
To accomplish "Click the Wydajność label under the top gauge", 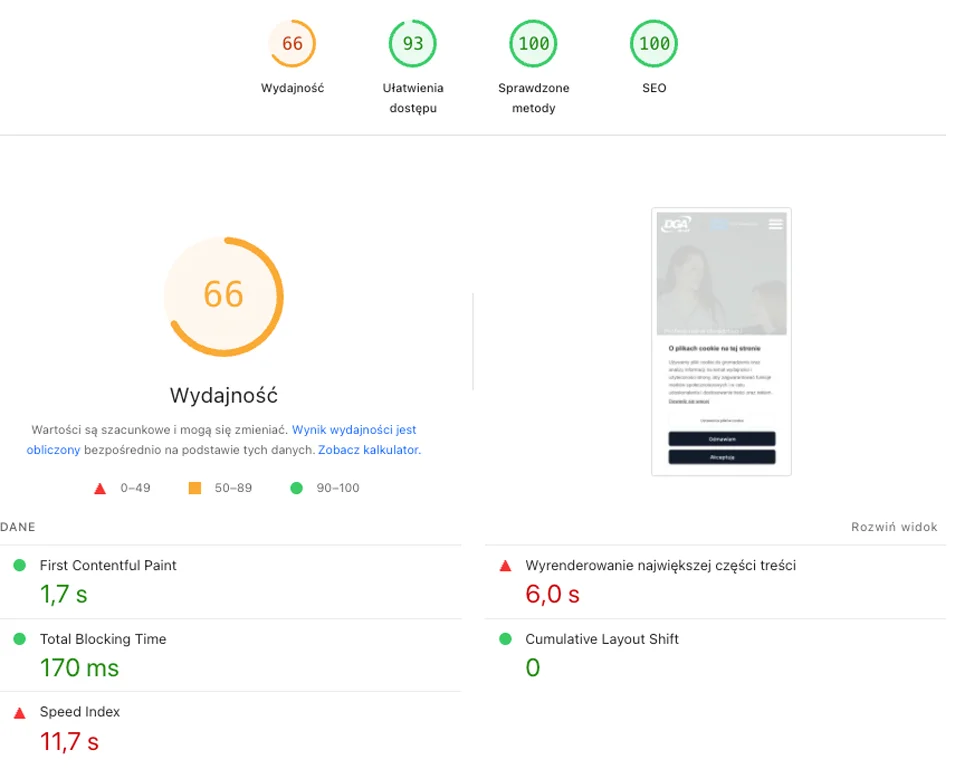I will point(292,88).
